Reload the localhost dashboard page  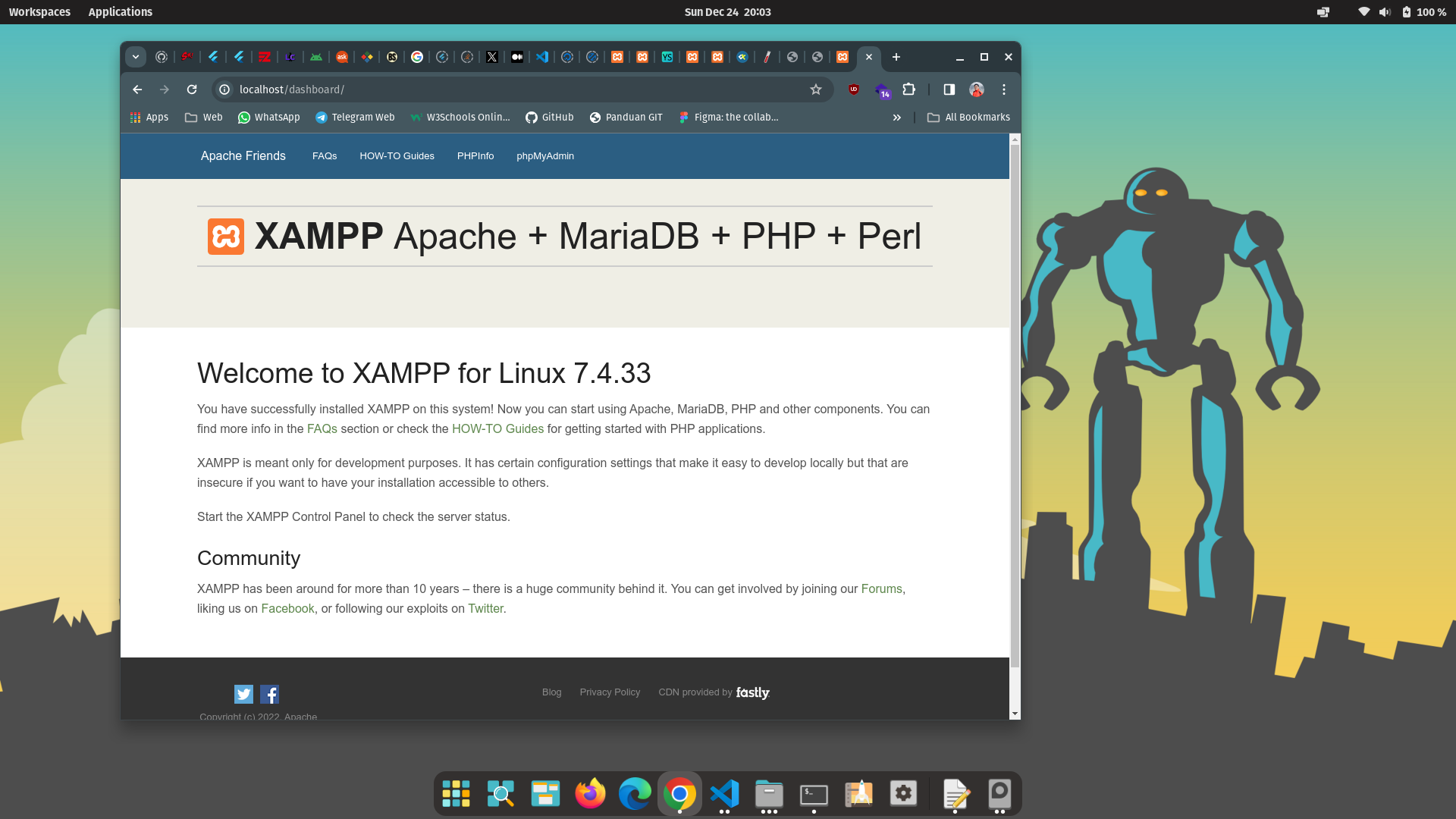point(192,89)
